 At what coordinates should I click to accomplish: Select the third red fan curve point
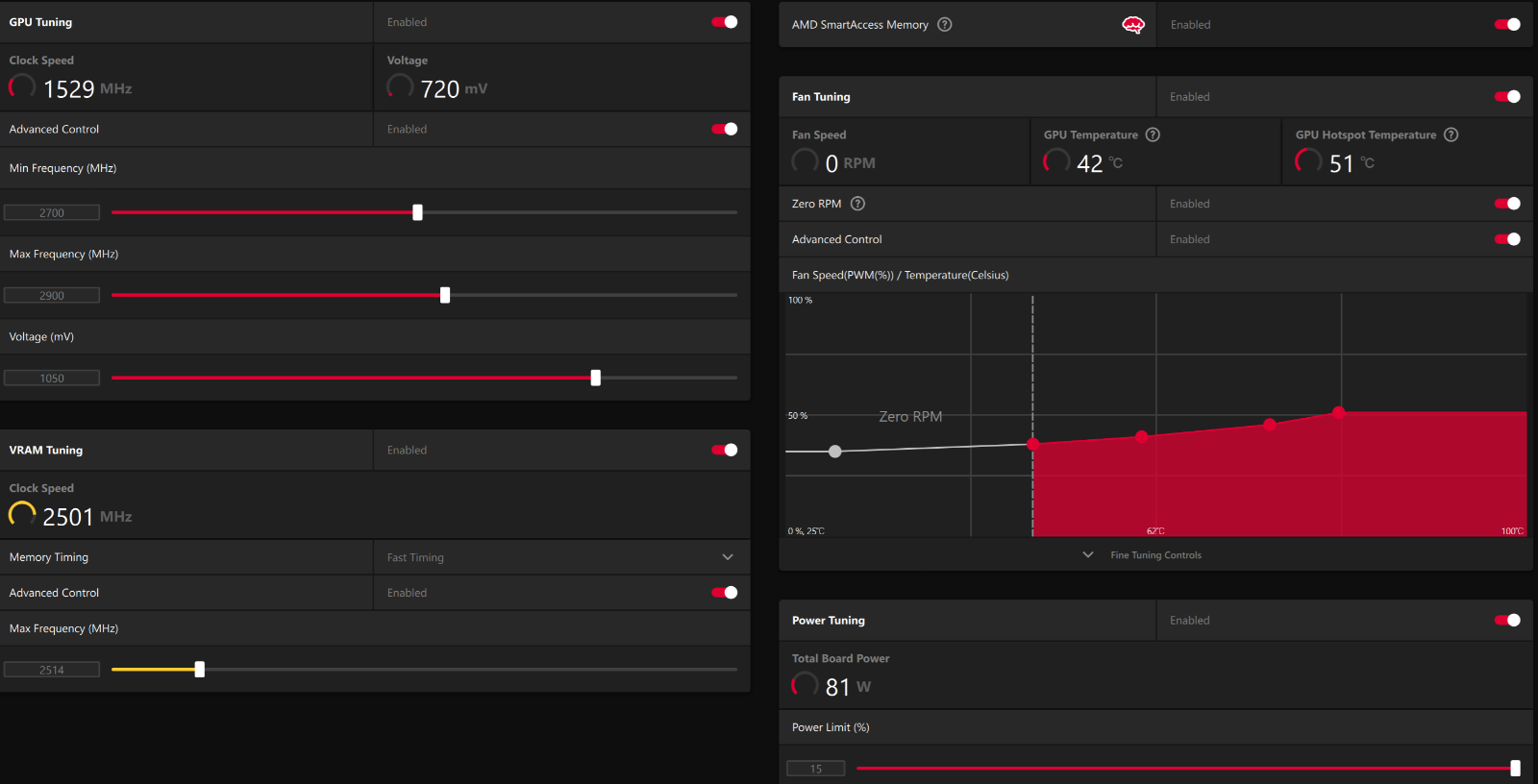click(x=1270, y=425)
